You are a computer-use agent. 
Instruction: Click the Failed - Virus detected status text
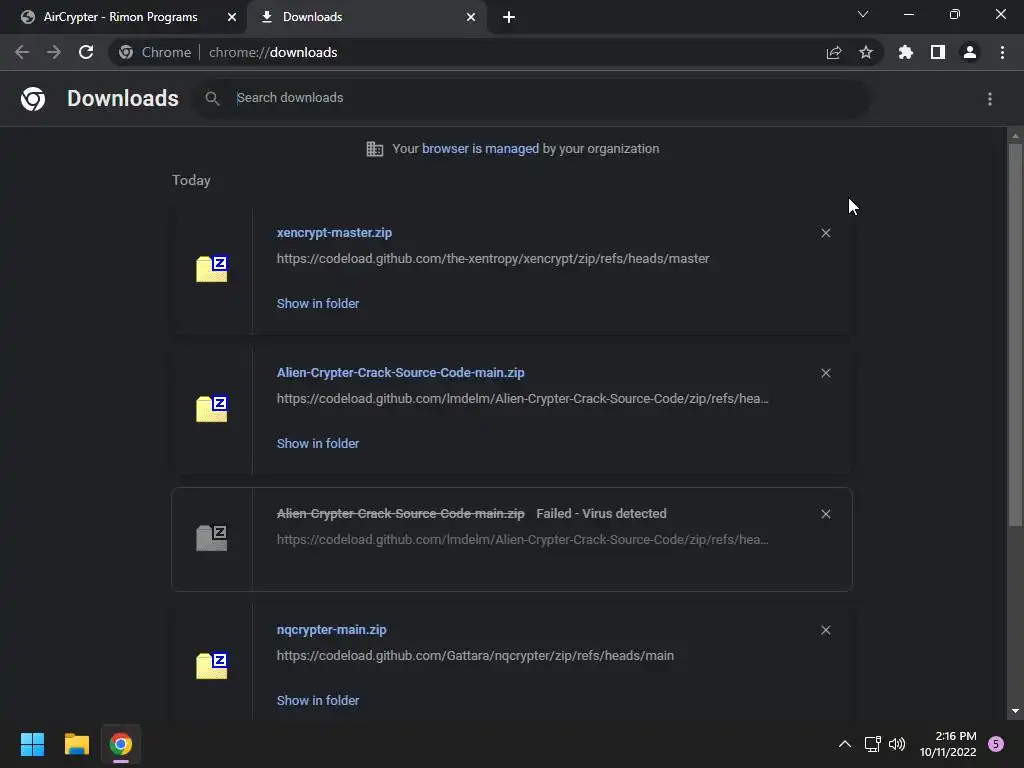tap(601, 513)
